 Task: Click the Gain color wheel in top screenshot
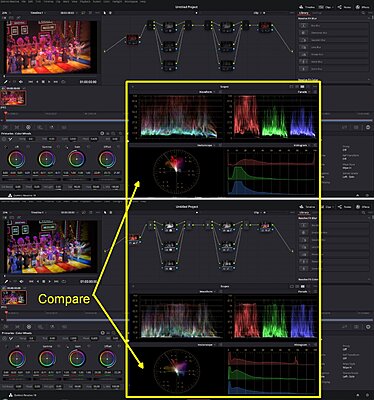[x=77, y=160]
